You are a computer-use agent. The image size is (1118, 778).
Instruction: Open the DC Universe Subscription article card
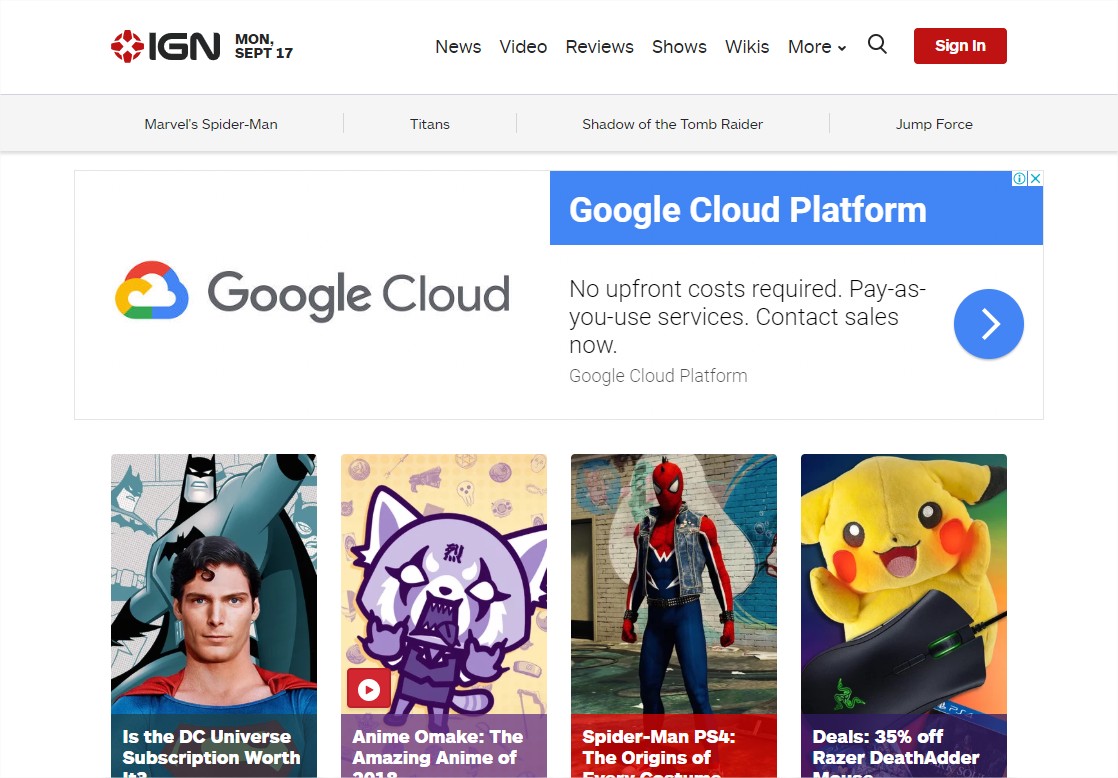click(214, 615)
